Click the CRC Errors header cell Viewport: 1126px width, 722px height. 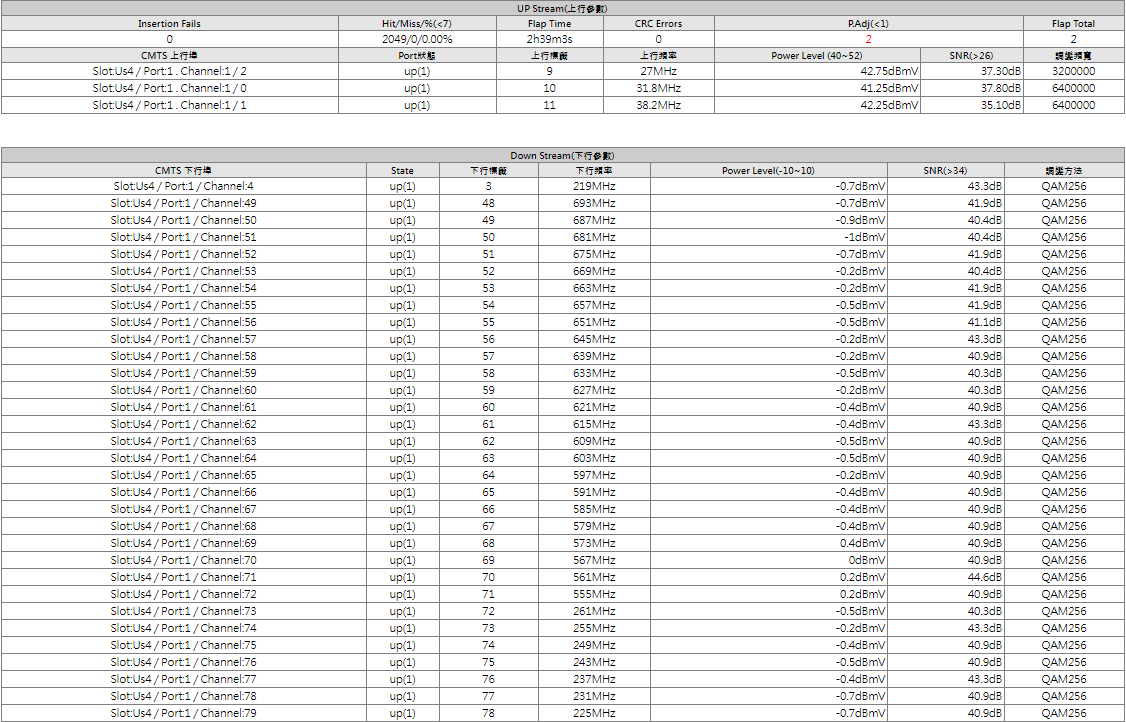click(x=658, y=23)
